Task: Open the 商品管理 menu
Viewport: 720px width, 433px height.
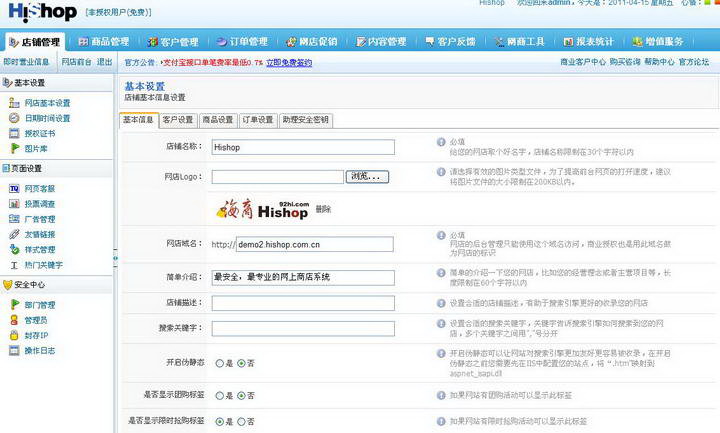Action: [104, 42]
